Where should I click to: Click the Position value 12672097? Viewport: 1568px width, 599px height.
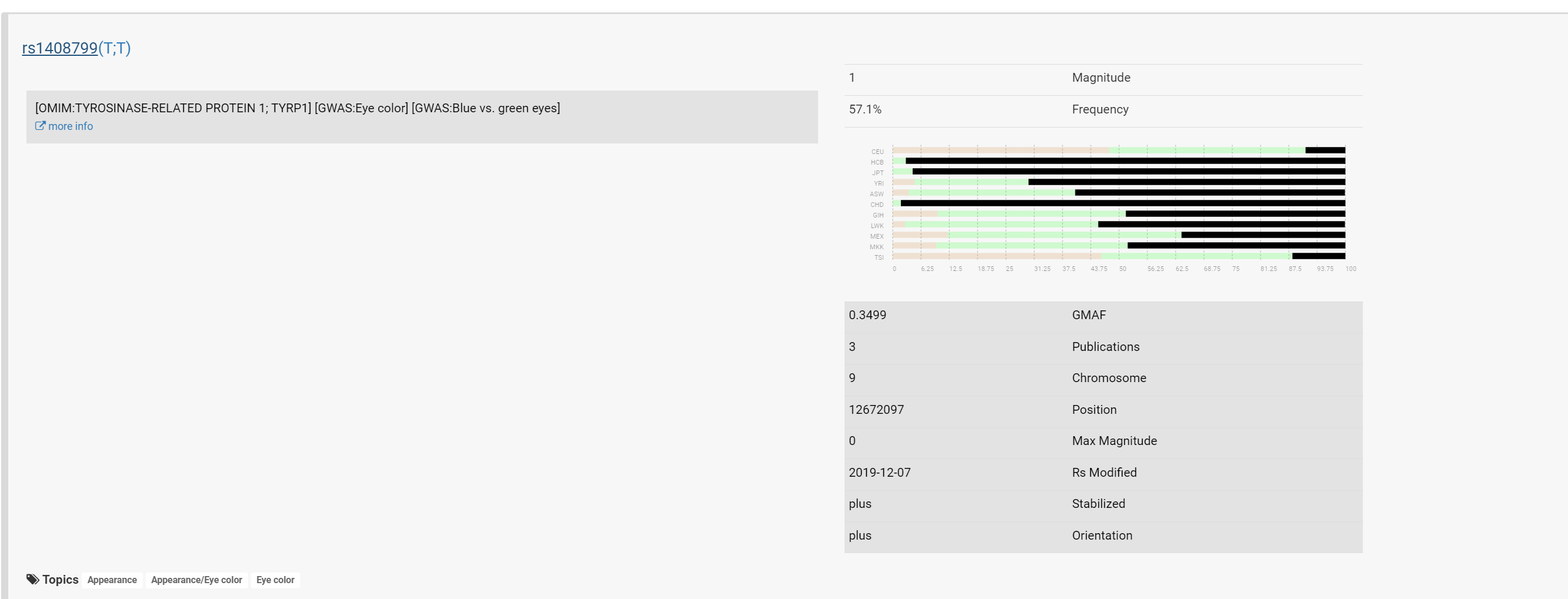click(x=876, y=410)
